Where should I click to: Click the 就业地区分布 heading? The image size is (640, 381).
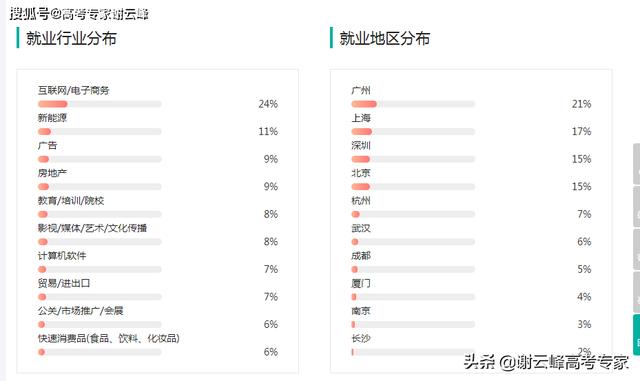pyautogui.click(x=384, y=38)
